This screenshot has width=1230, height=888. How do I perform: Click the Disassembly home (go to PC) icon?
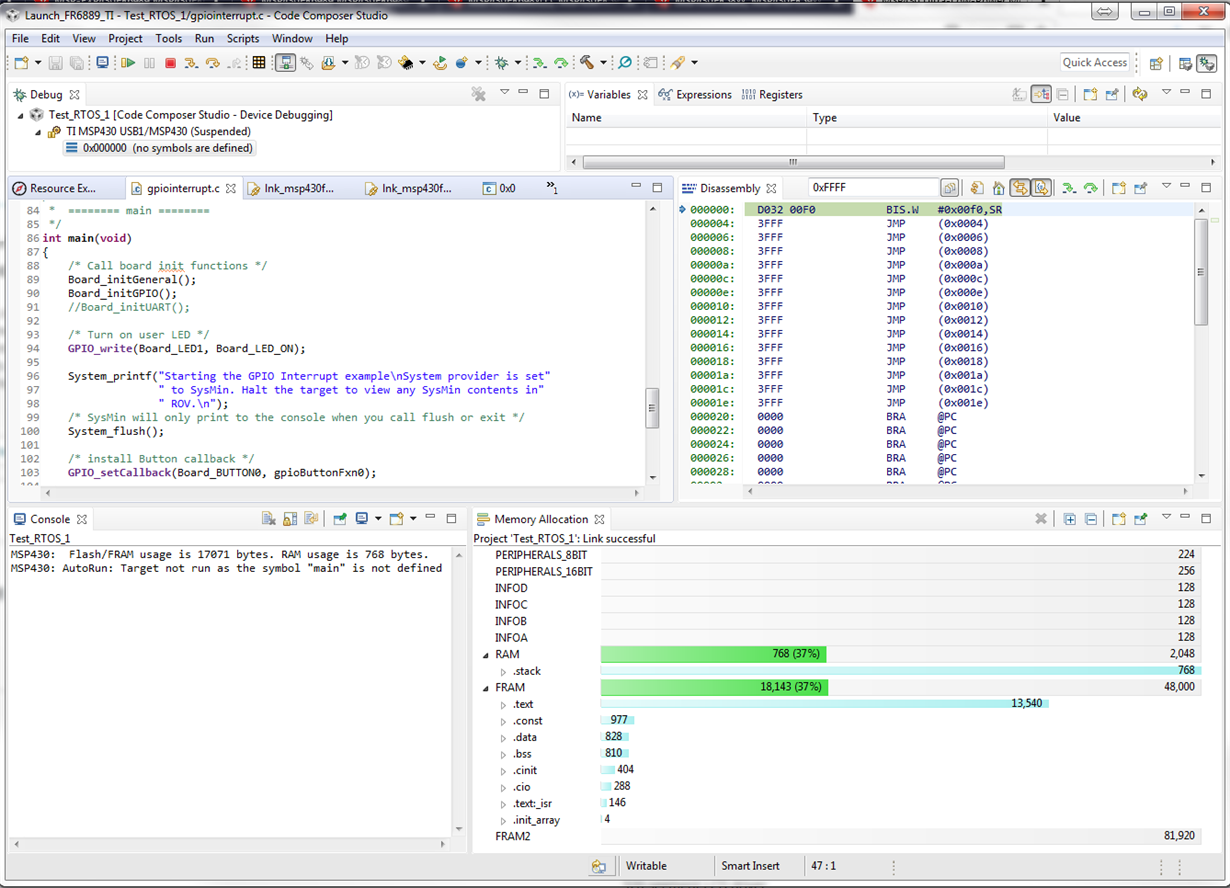pyautogui.click(x=997, y=188)
